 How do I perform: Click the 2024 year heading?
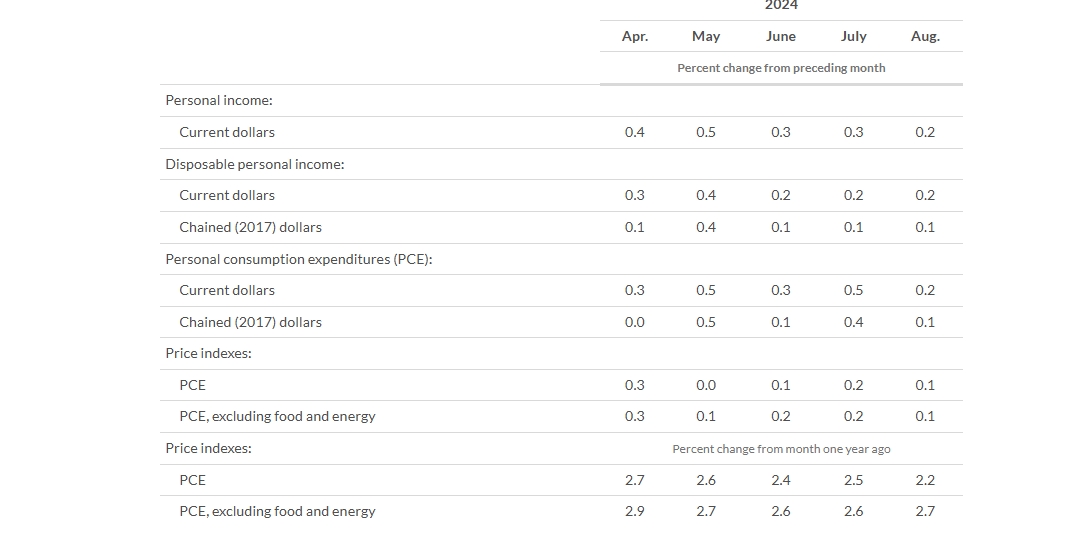[x=781, y=5]
